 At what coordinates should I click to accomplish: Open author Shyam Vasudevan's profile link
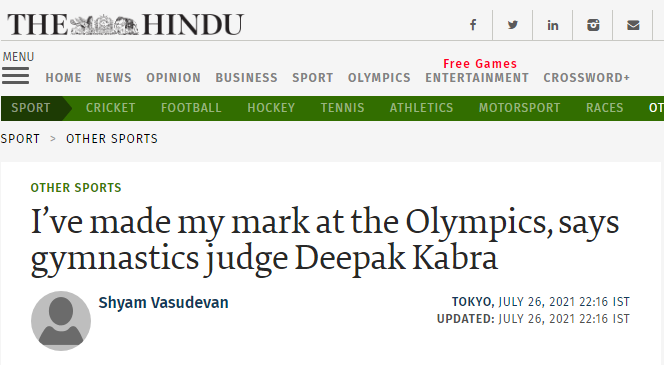tap(163, 303)
